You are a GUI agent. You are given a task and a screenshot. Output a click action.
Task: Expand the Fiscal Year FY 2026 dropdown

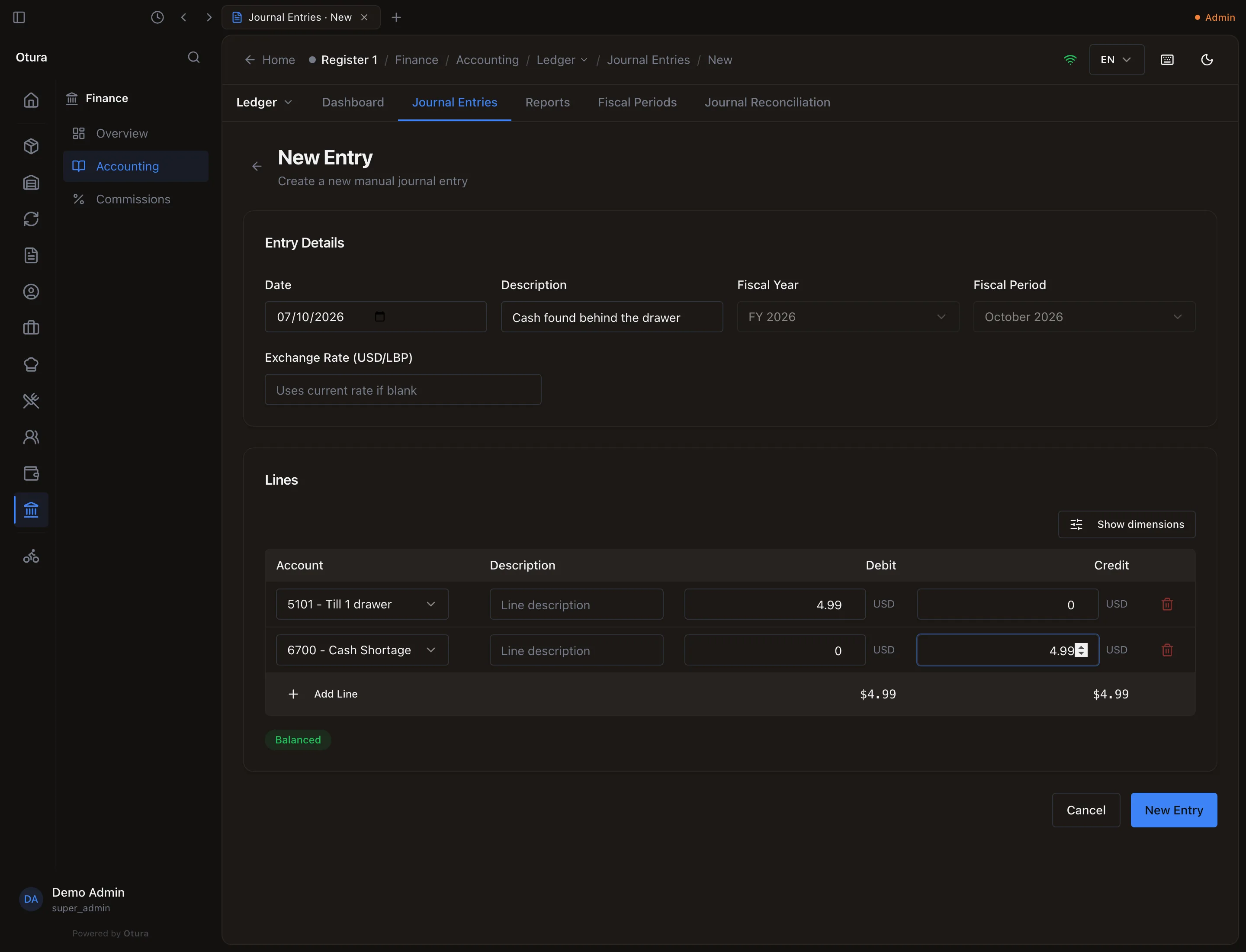pos(848,317)
